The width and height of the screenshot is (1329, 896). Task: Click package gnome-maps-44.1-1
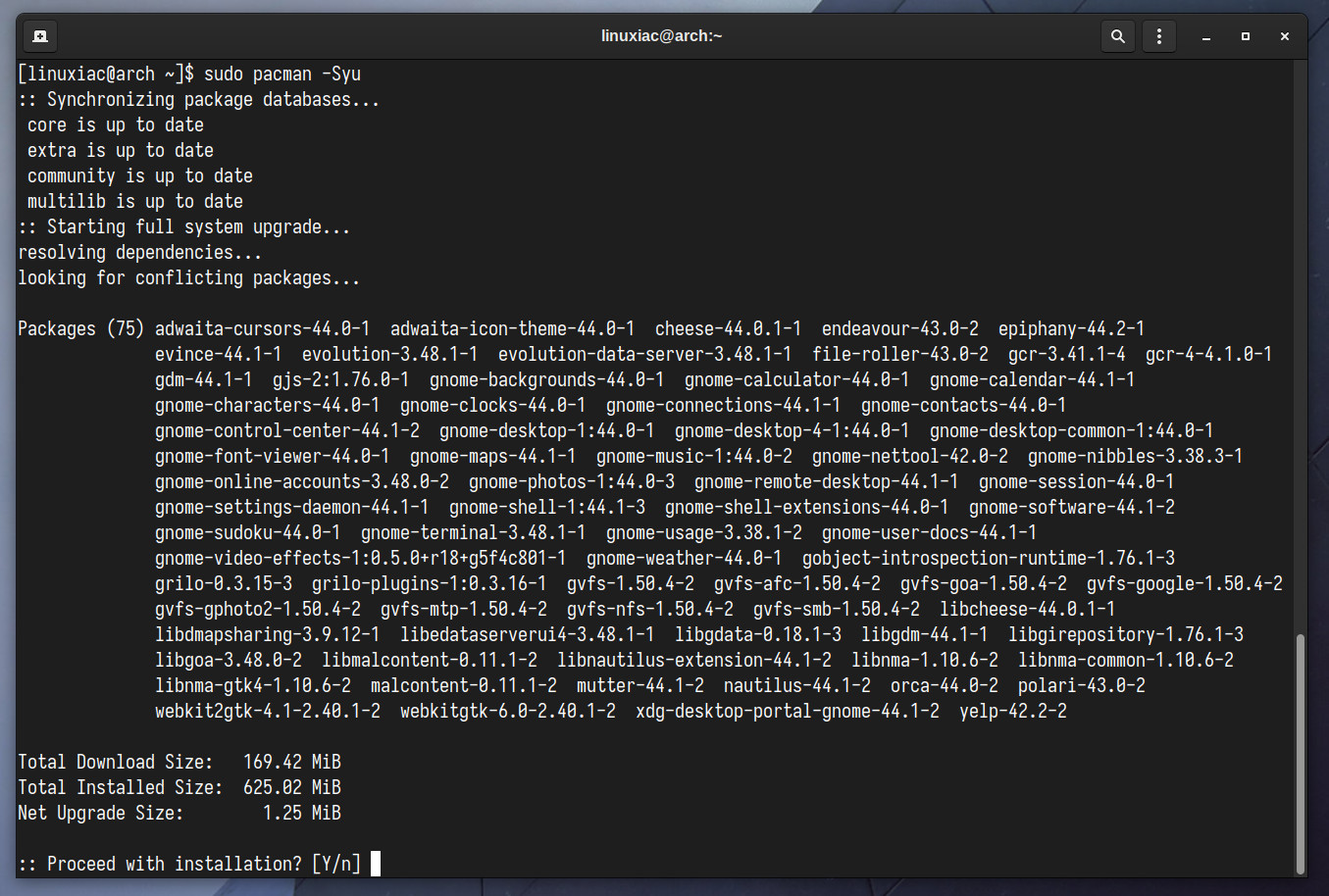coord(493,457)
